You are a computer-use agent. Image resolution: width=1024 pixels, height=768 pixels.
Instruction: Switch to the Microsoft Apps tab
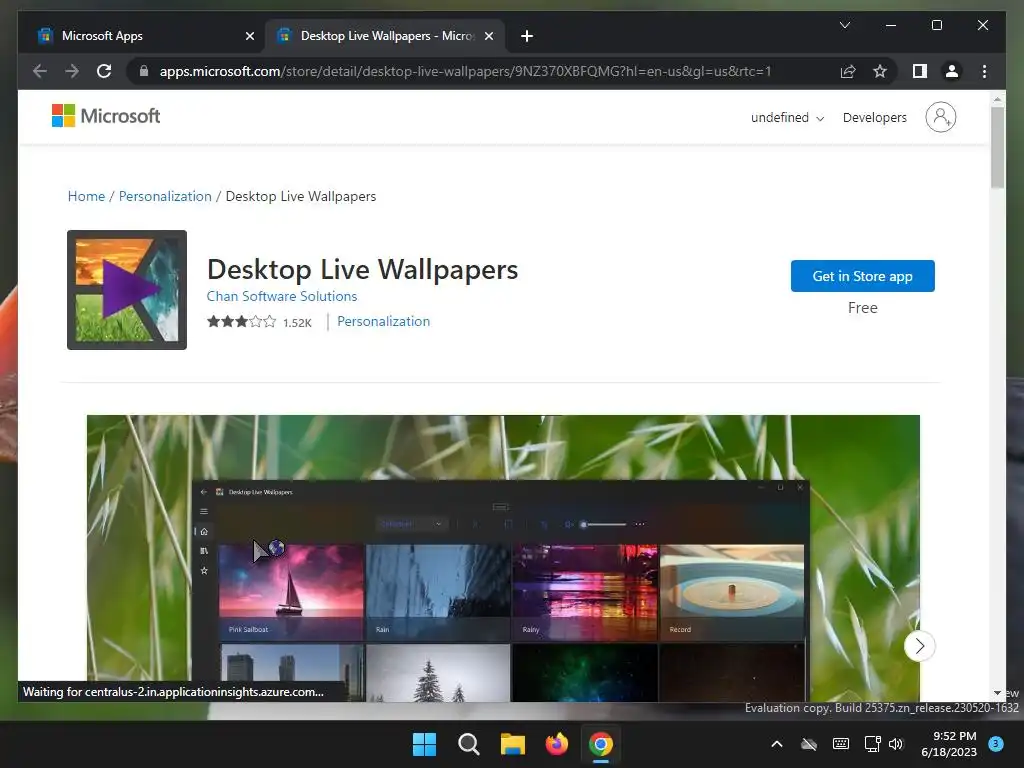pyautogui.click(x=140, y=36)
